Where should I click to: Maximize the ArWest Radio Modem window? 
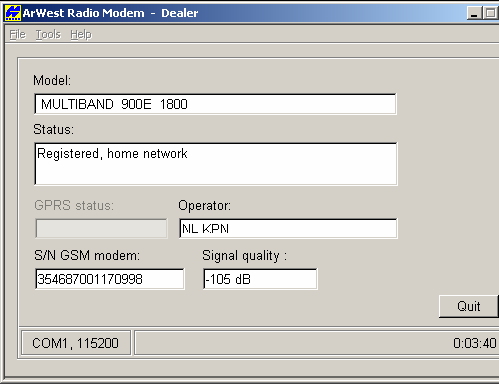pyautogui.click(x=490, y=13)
